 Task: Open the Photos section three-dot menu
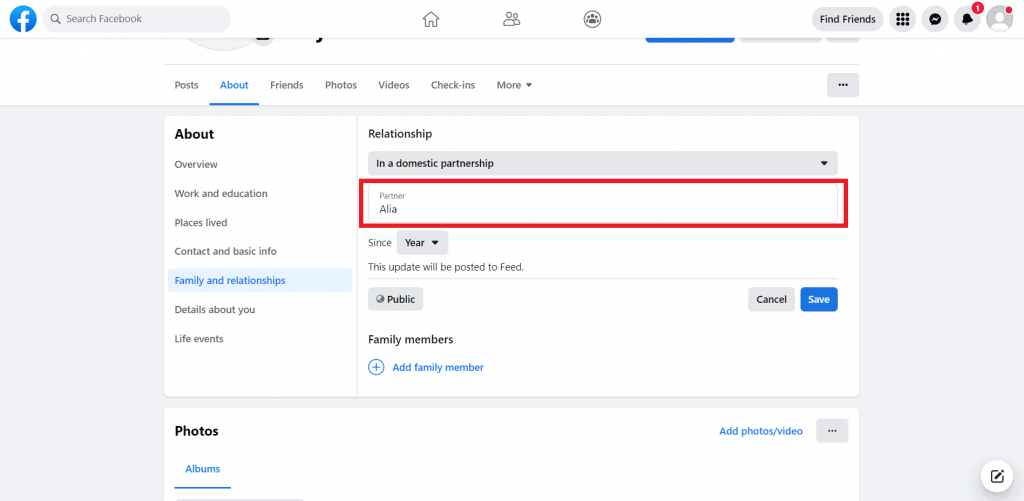tap(832, 431)
